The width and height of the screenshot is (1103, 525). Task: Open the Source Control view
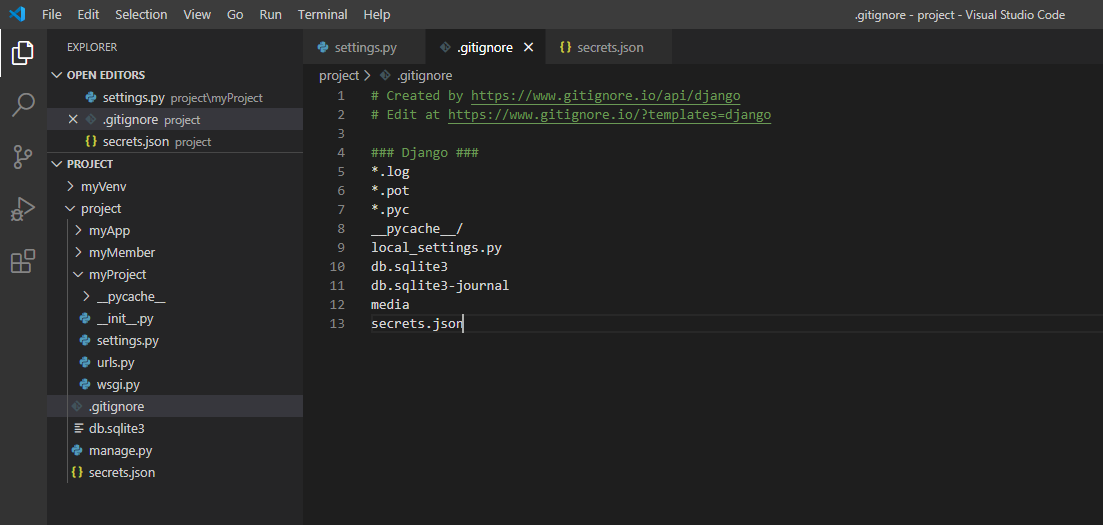pyautogui.click(x=23, y=157)
